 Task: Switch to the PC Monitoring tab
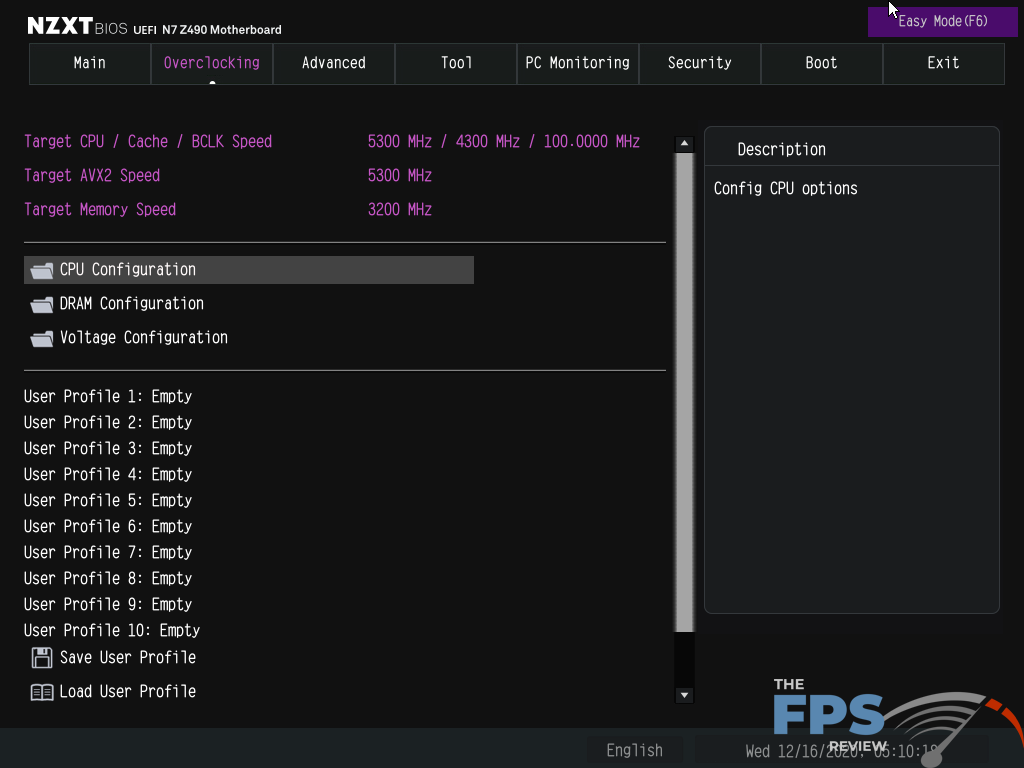577,63
